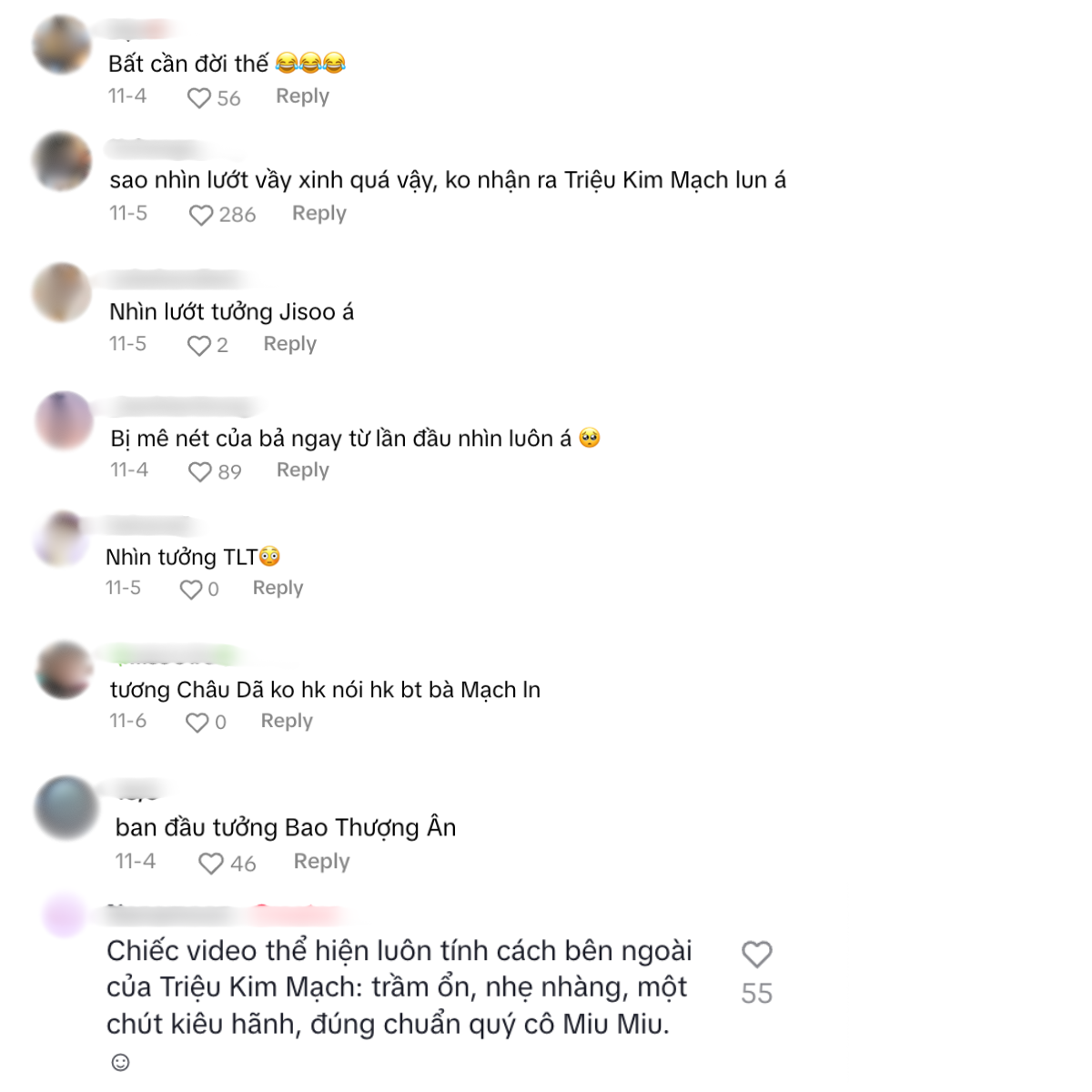Image resolution: width=1092 pixels, height=1092 pixels.
Task: Open profile picture beside Jisoo comment
Action: (x=62, y=292)
